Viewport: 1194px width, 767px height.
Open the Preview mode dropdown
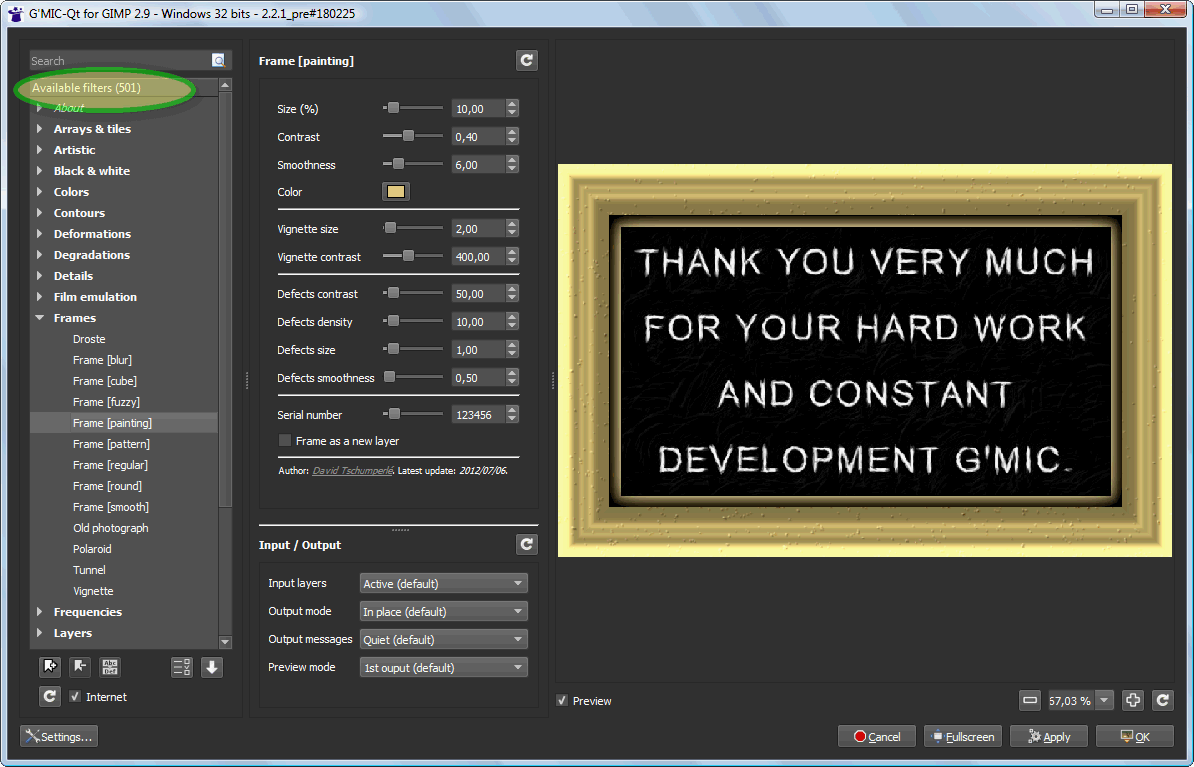pos(443,668)
